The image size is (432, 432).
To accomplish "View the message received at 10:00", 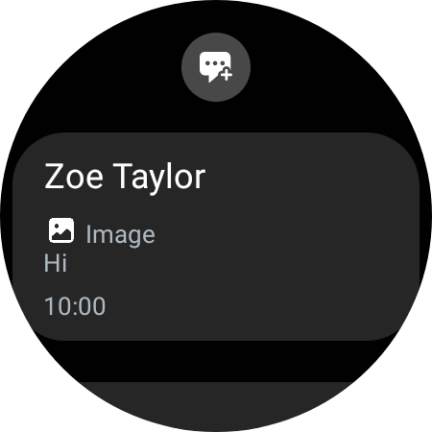I will 216,236.
